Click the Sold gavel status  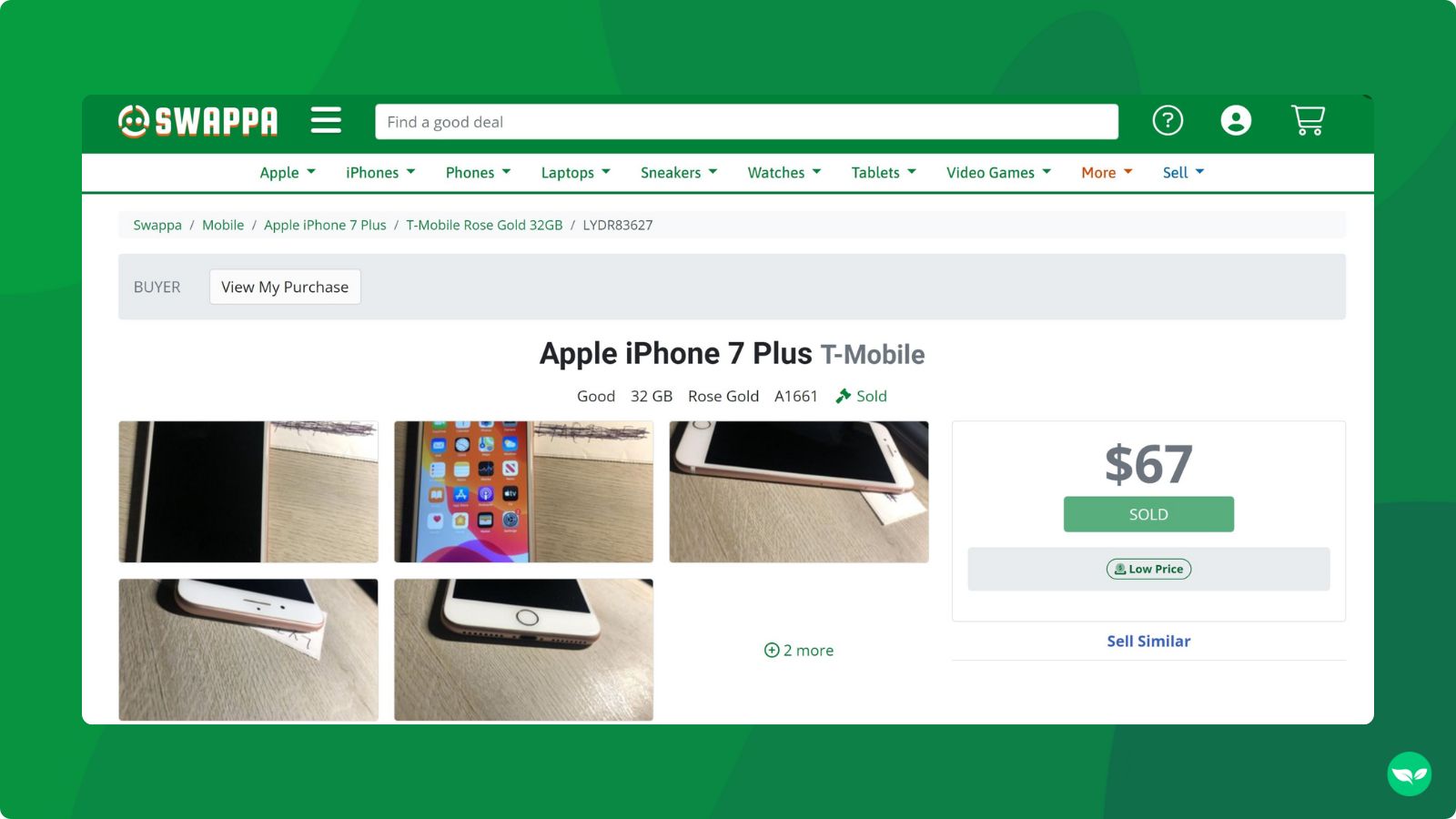(861, 396)
